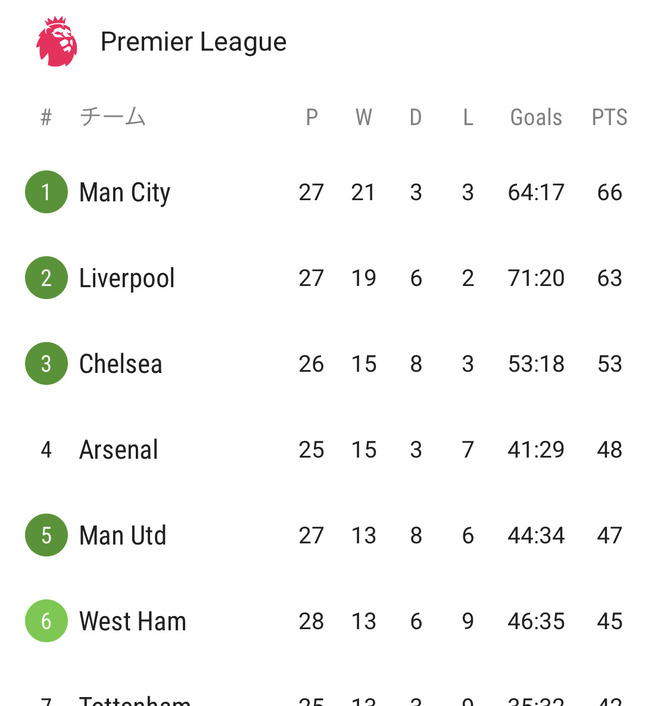Select the light green rank 6 badge

46,621
